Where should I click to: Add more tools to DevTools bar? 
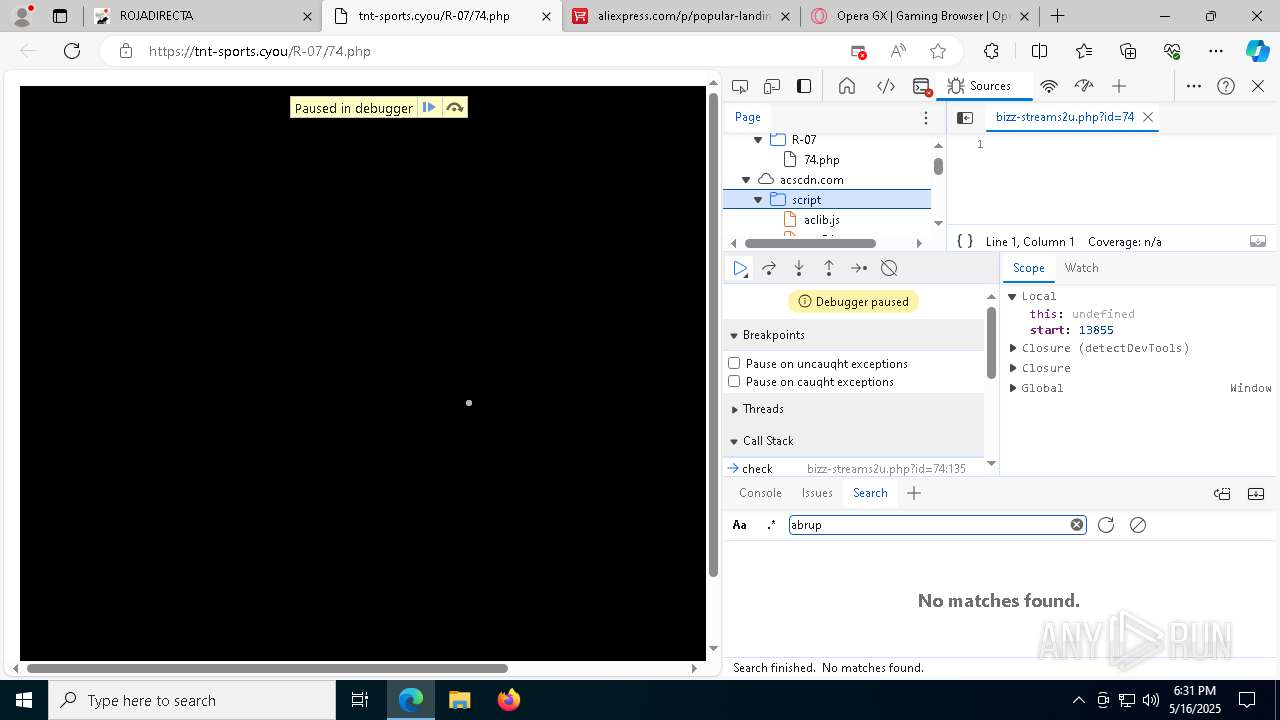click(x=1119, y=86)
